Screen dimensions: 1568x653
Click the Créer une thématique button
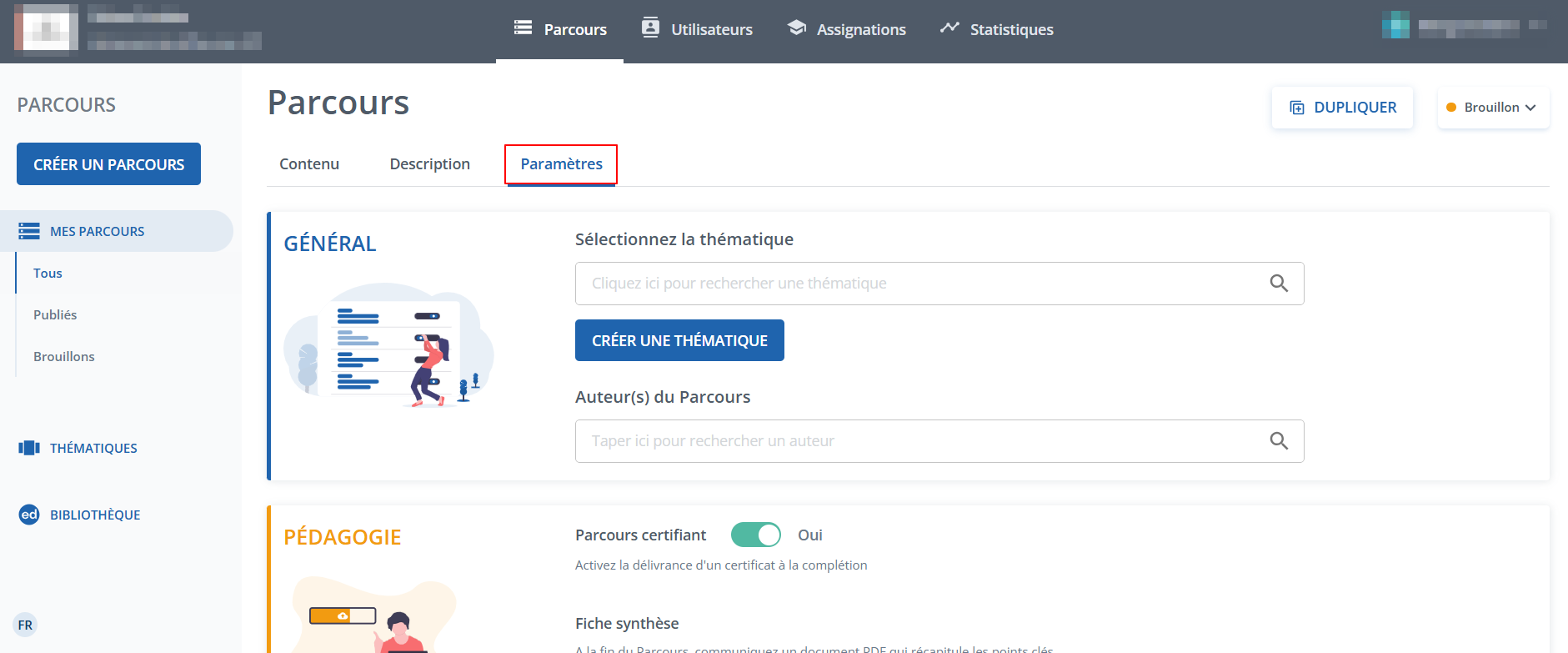679,340
